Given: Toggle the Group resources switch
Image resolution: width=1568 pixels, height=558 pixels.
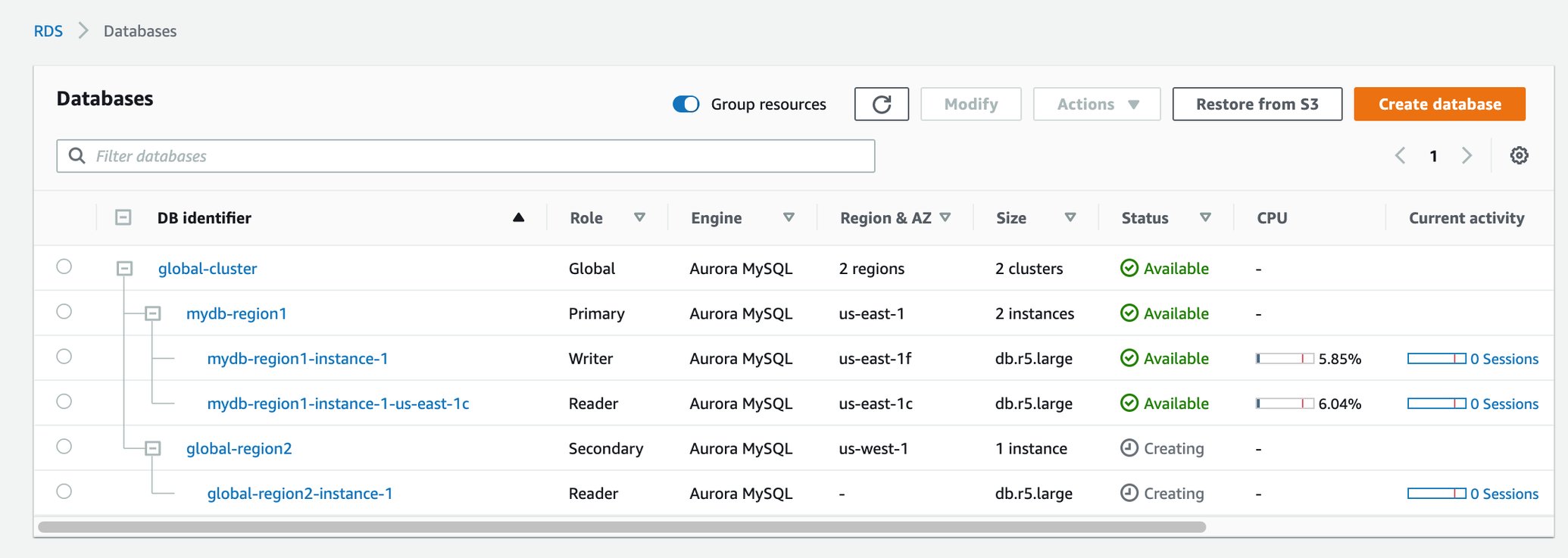Looking at the screenshot, I should pyautogui.click(x=686, y=104).
